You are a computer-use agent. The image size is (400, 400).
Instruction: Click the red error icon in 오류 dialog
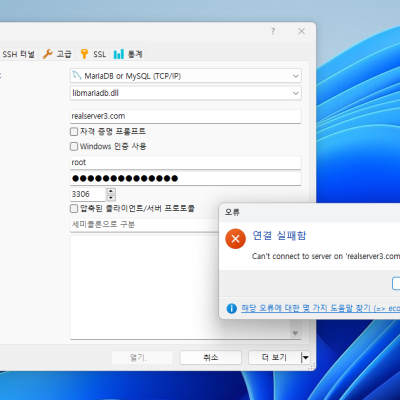coord(235,239)
